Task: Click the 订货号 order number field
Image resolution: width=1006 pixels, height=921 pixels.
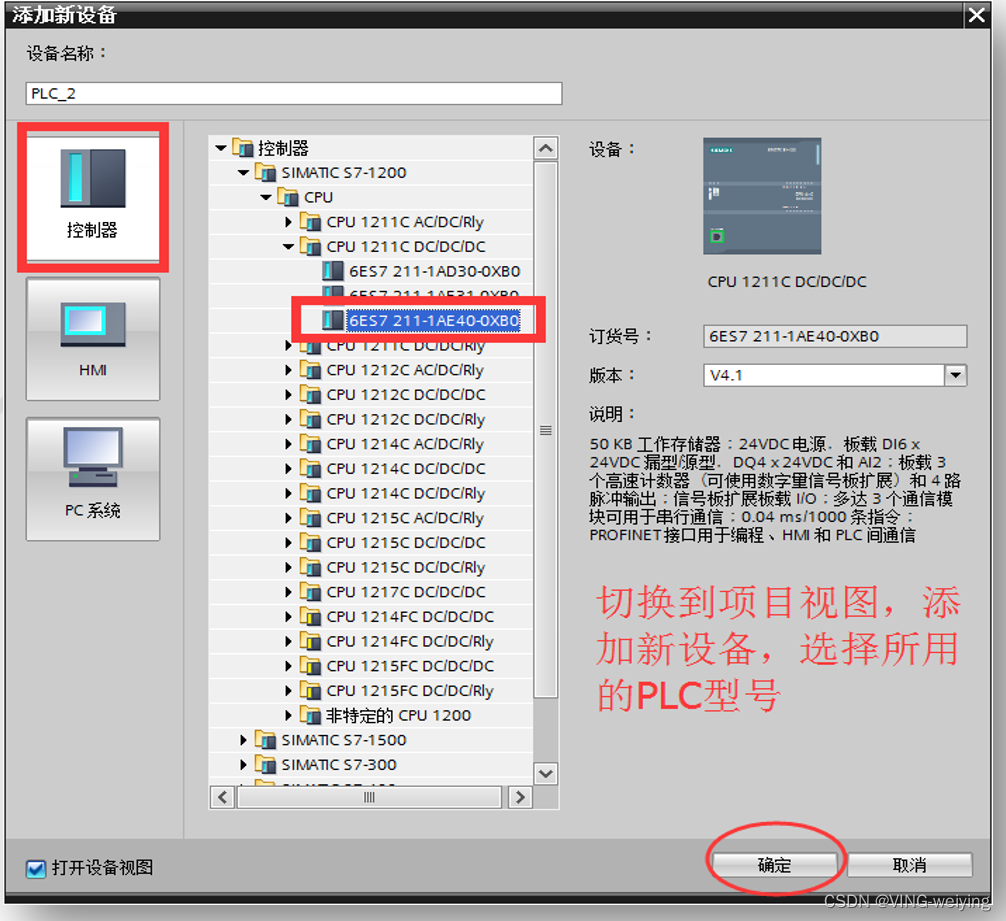Action: tap(835, 336)
